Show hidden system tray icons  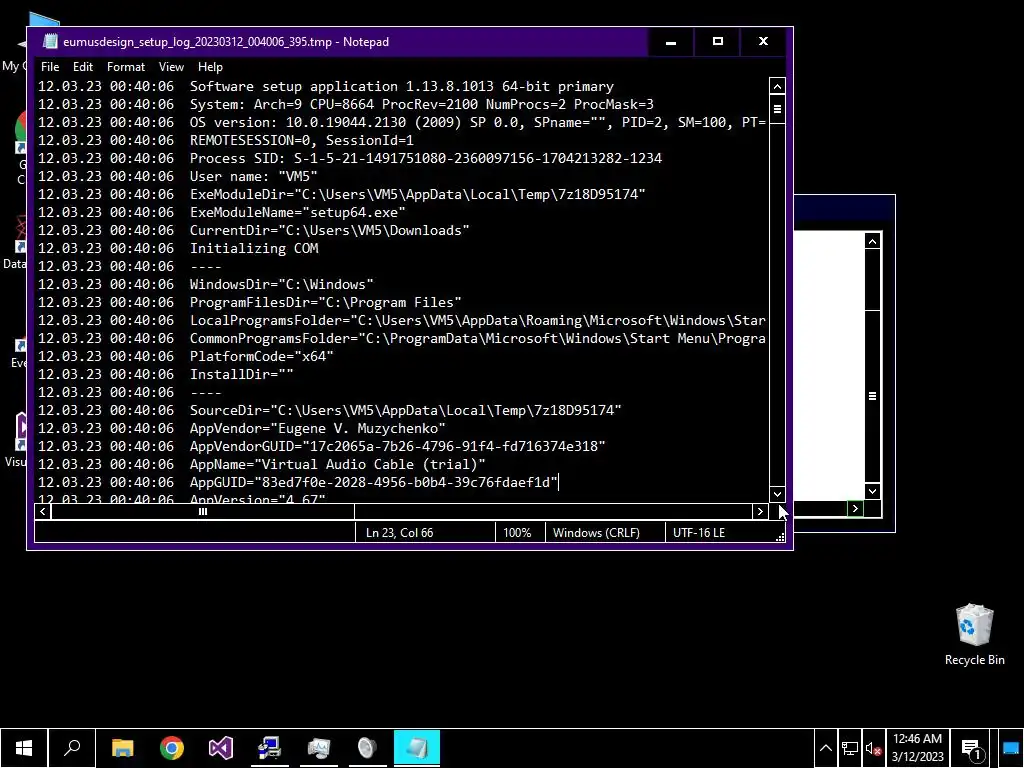(x=825, y=748)
